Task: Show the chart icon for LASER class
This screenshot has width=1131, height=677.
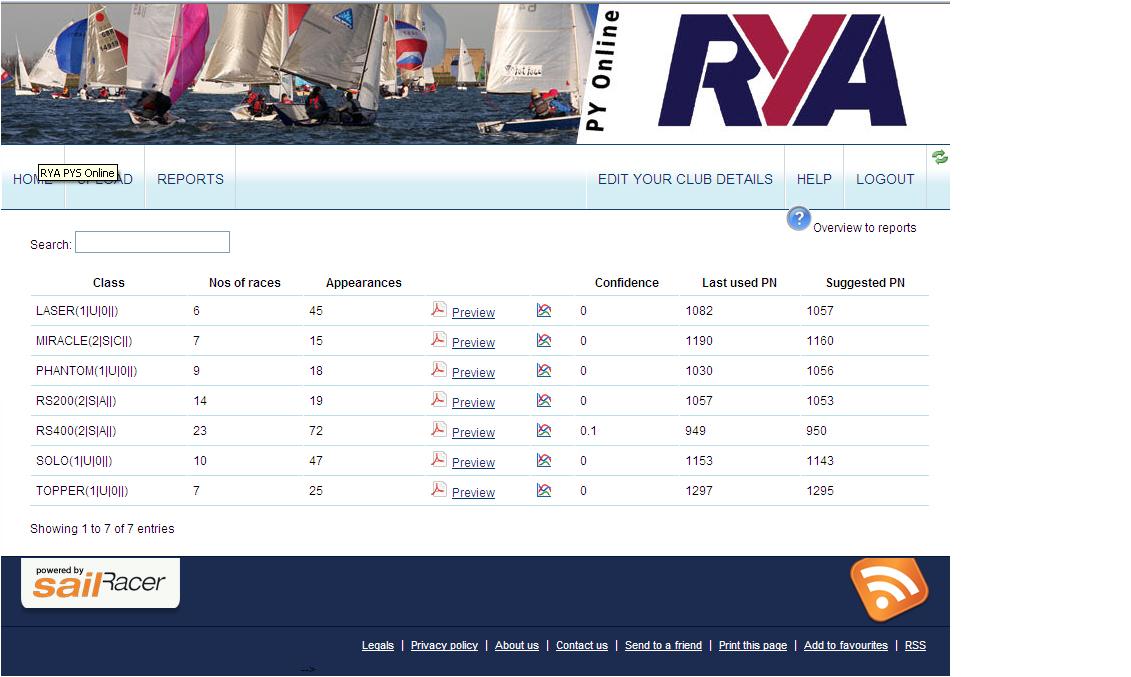Action: [x=544, y=310]
